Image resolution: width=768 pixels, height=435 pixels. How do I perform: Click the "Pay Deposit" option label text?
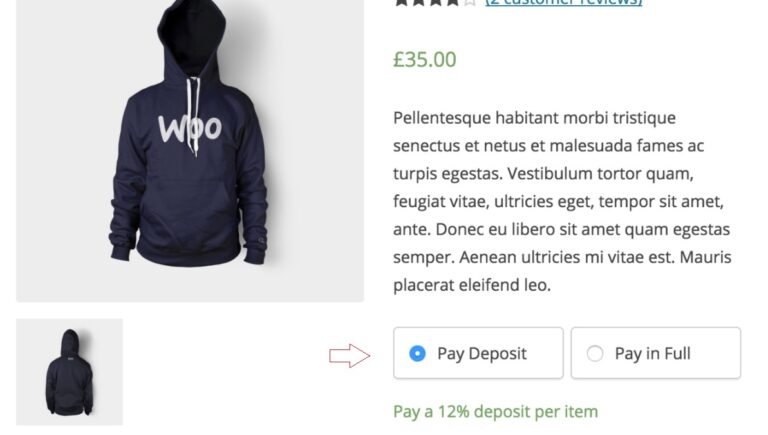pyautogui.click(x=481, y=353)
